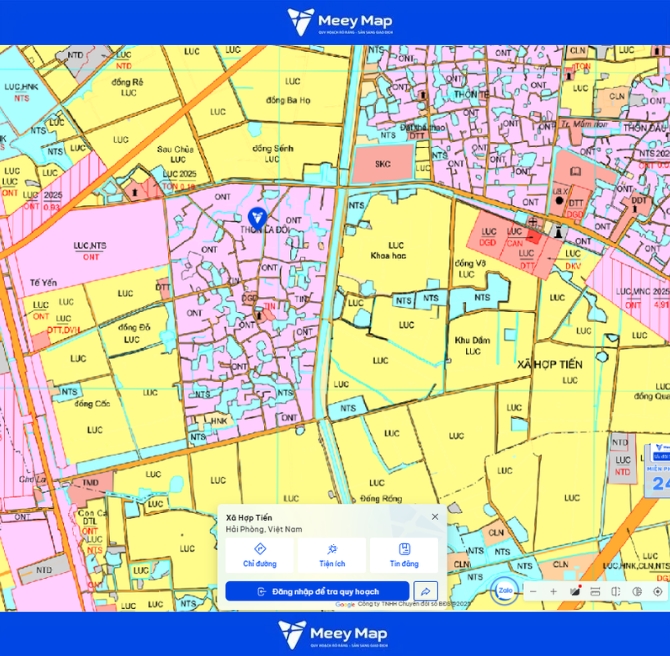This screenshot has height=656, width=670.
Task: Click the TMD commercial parcel
Action: point(90,483)
